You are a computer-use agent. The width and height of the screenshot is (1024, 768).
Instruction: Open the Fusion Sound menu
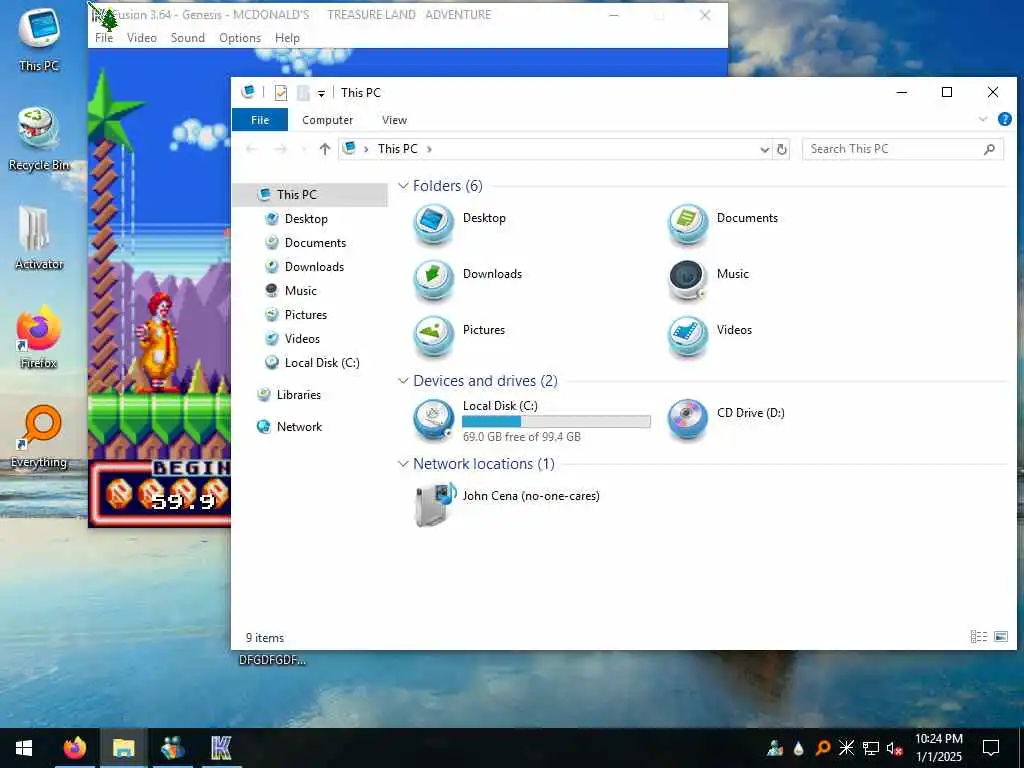click(x=188, y=38)
